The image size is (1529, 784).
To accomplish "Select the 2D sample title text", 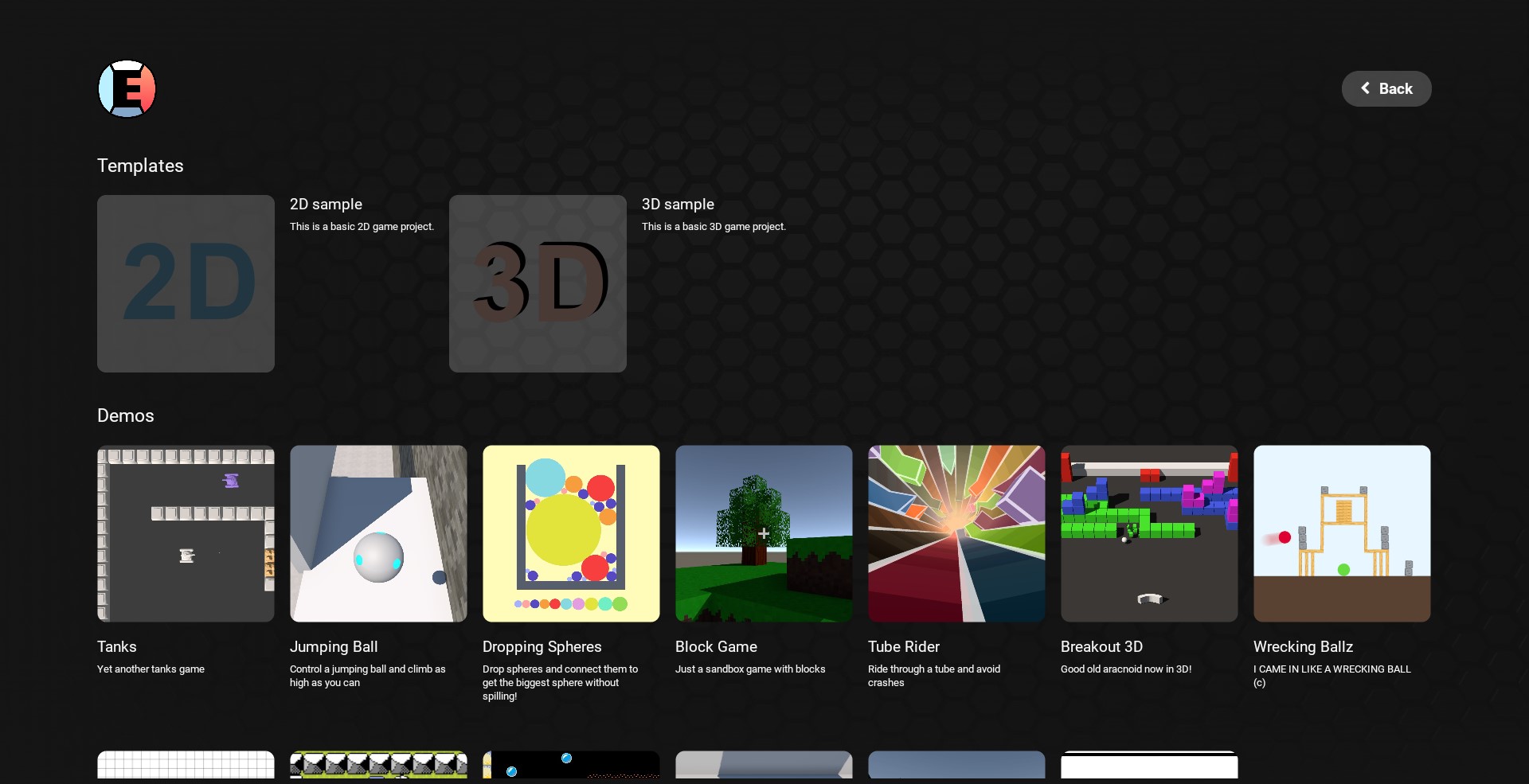I will click(326, 205).
